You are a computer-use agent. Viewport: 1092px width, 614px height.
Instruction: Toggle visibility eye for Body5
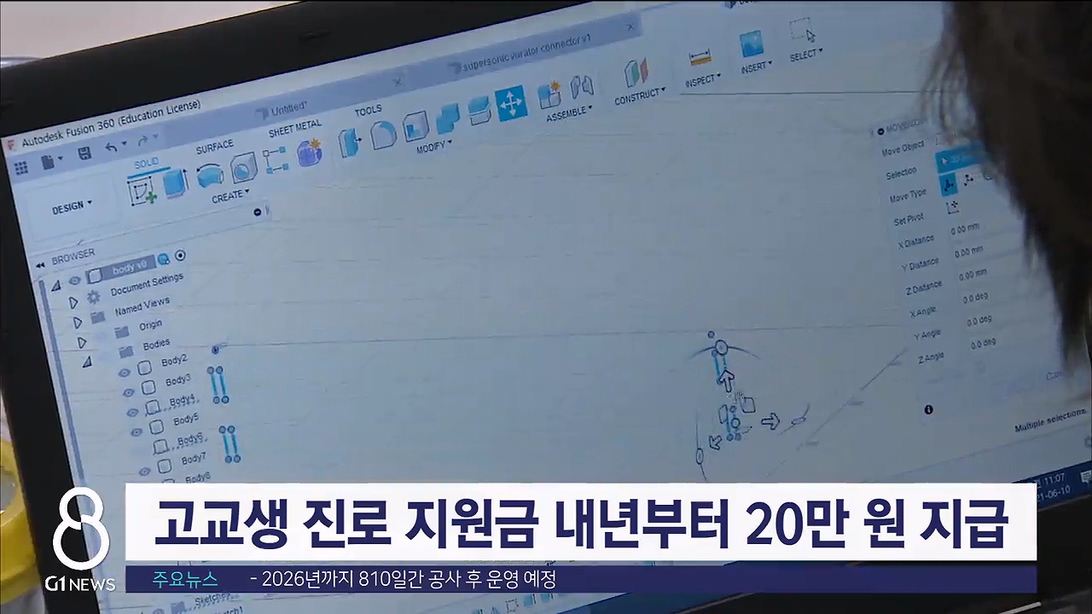(136, 430)
